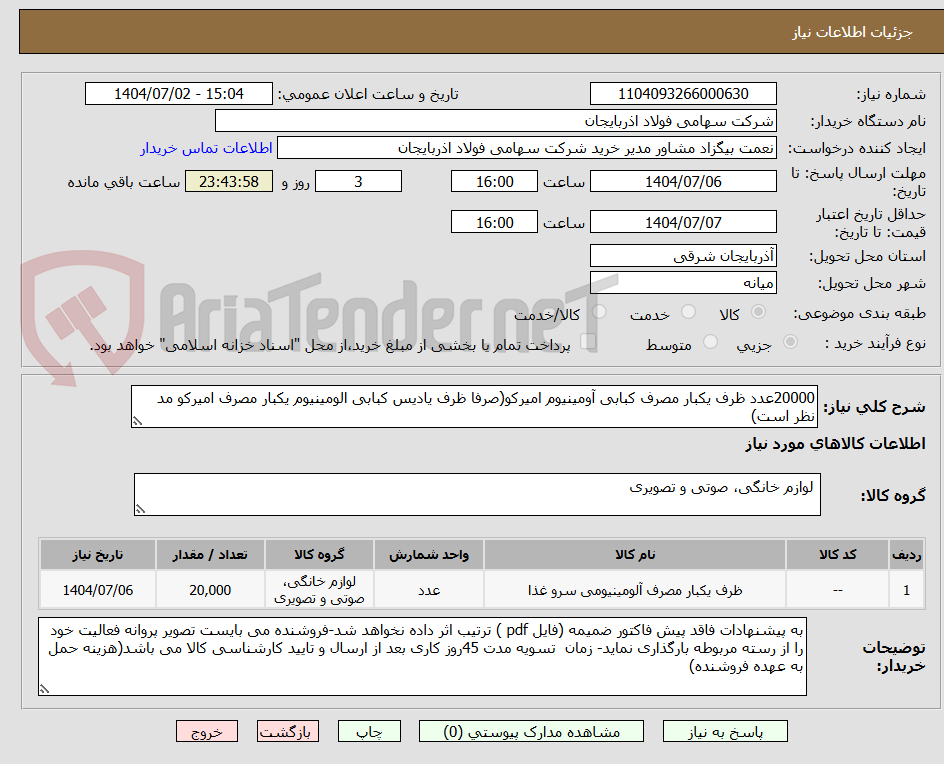Click the خروج exit button
944x764 pixels.
[x=207, y=731]
